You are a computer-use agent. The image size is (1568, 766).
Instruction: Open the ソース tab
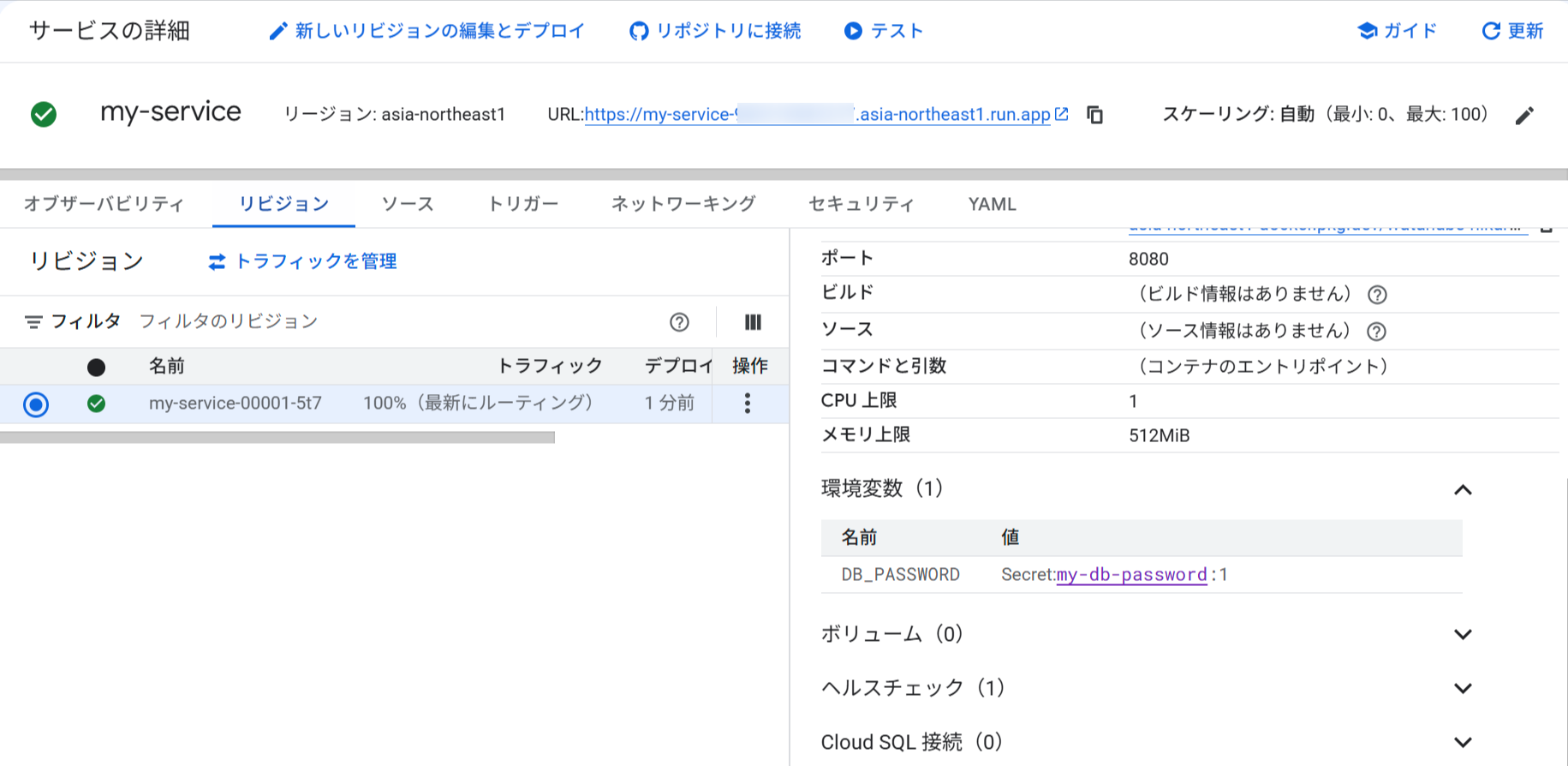click(408, 204)
